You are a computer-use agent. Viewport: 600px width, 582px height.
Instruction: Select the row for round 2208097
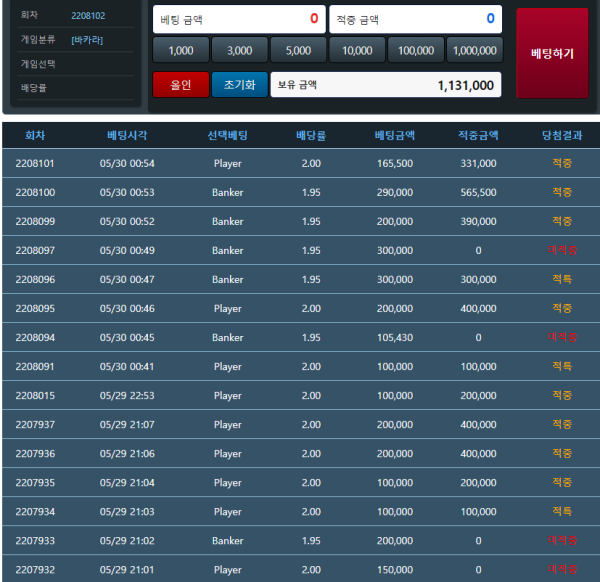(300, 251)
